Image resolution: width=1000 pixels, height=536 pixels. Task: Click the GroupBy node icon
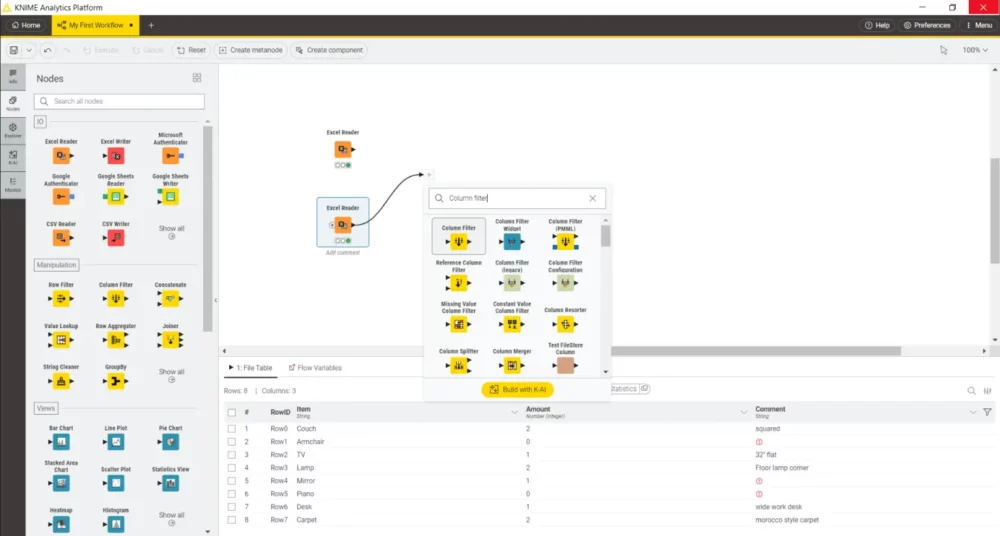(116, 382)
